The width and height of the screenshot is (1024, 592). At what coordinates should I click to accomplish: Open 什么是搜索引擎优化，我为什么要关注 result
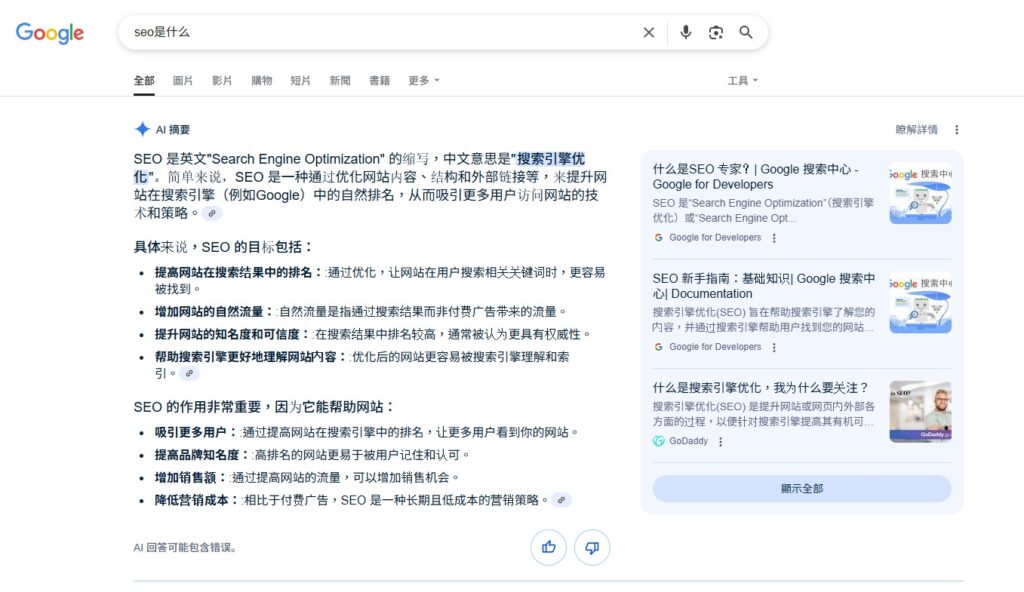tap(760, 387)
